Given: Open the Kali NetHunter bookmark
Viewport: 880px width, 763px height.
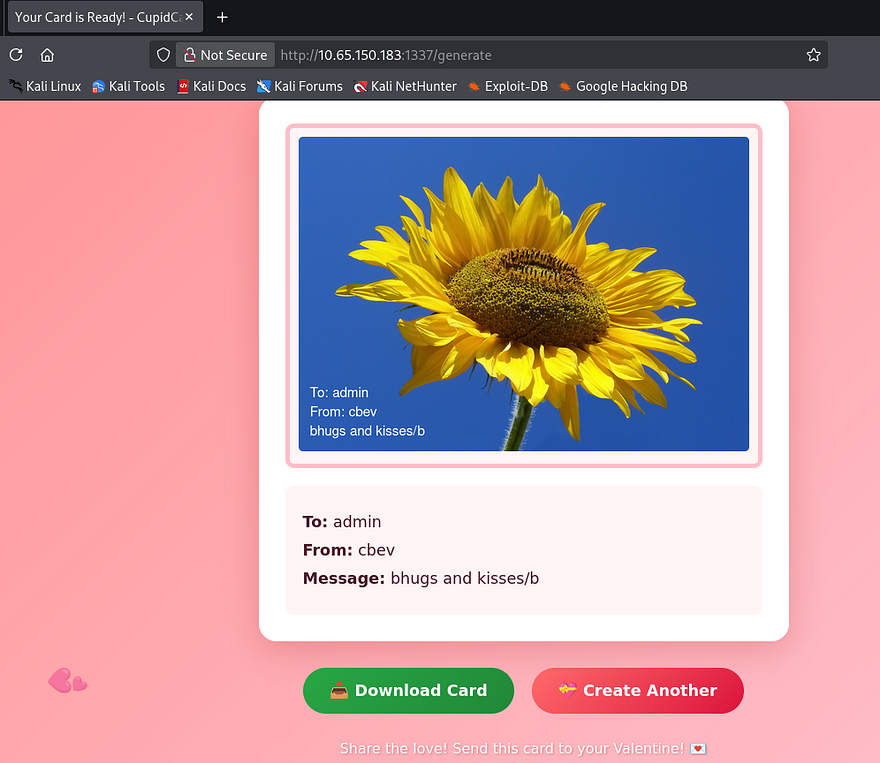Looking at the screenshot, I should pos(405,86).
